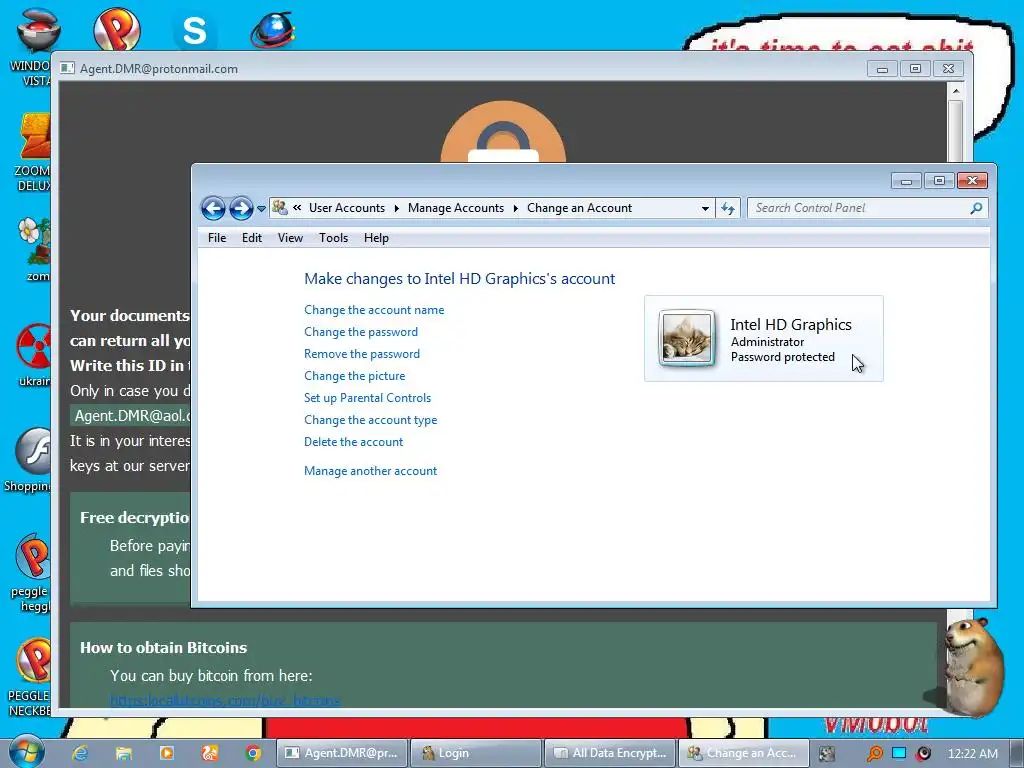Open the zombie flower desktop icon
1024x768 pixels.
[x=35, y=249]
